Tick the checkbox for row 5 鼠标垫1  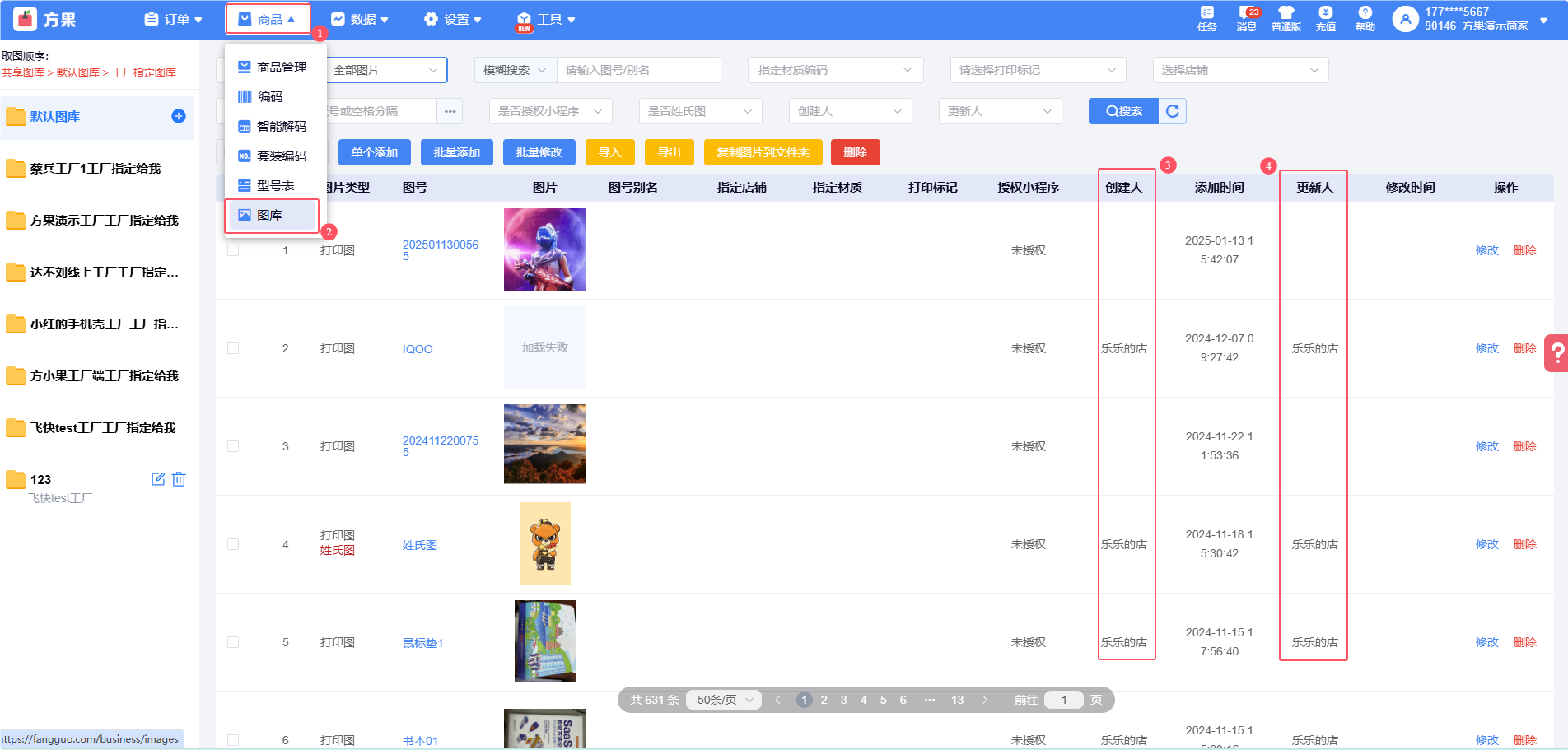pyautogui.click(x=233, y=642)
